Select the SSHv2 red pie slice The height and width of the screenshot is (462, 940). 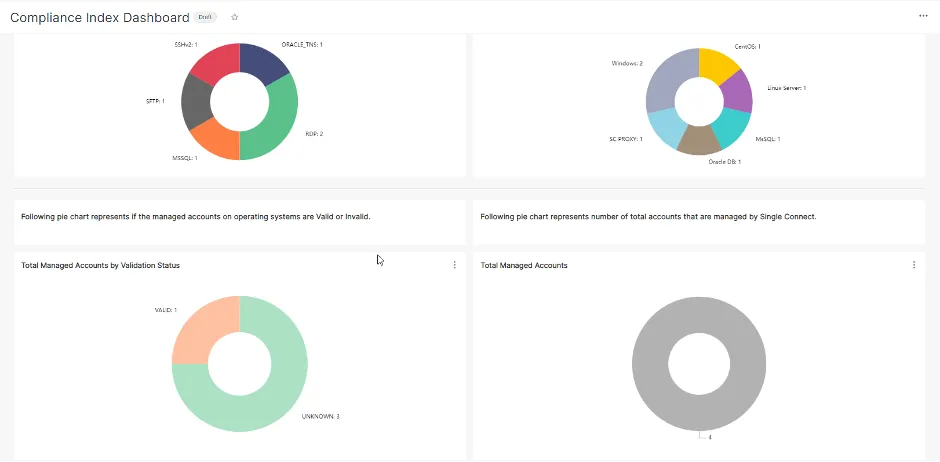pos(218,62)
